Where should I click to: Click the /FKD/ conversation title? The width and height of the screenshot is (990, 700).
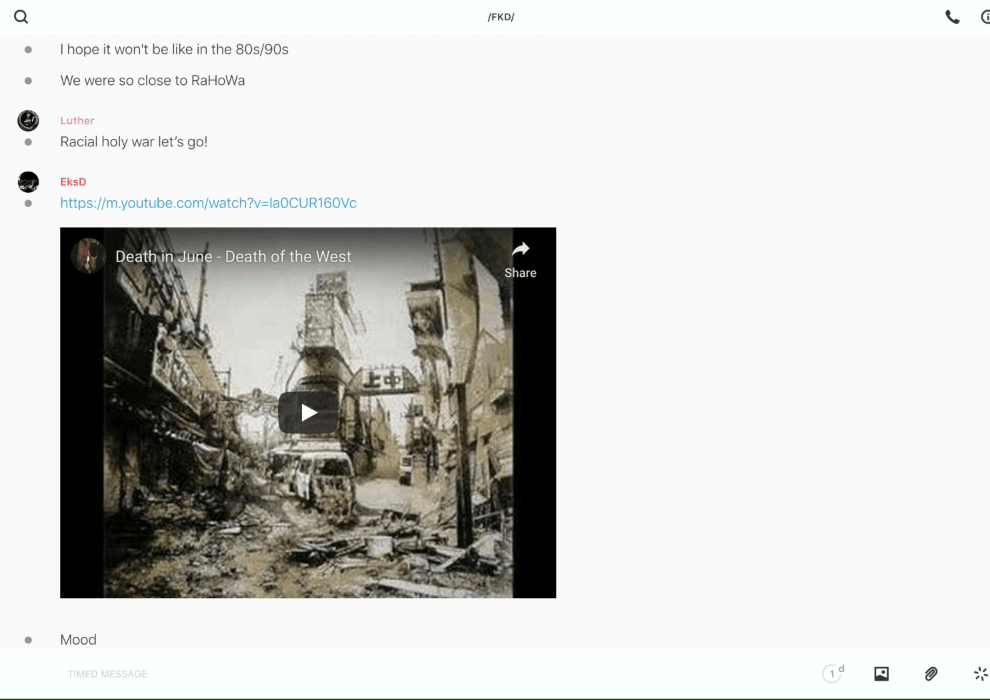501,17
